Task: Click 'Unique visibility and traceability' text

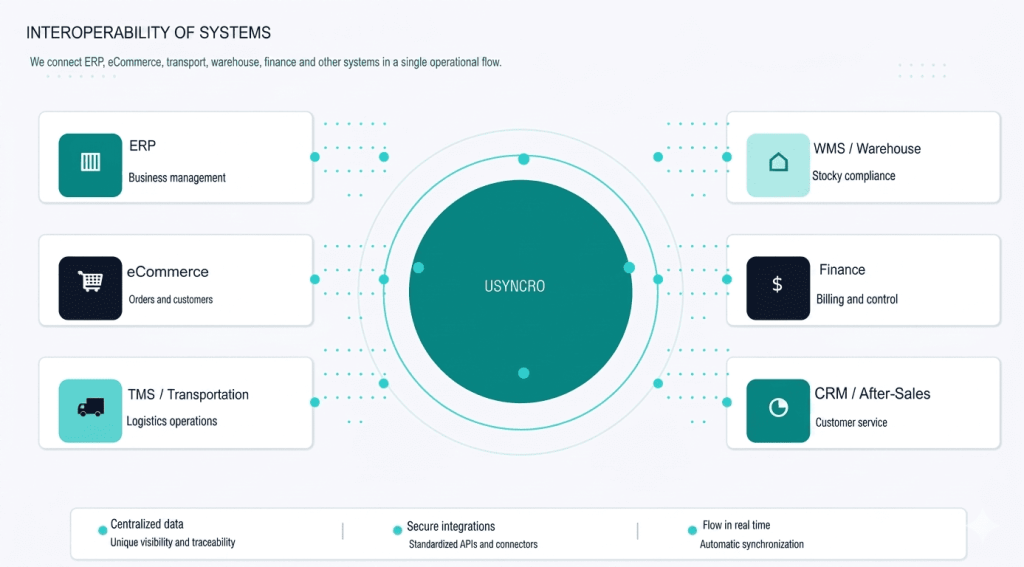Action: (x=172, y=542)
